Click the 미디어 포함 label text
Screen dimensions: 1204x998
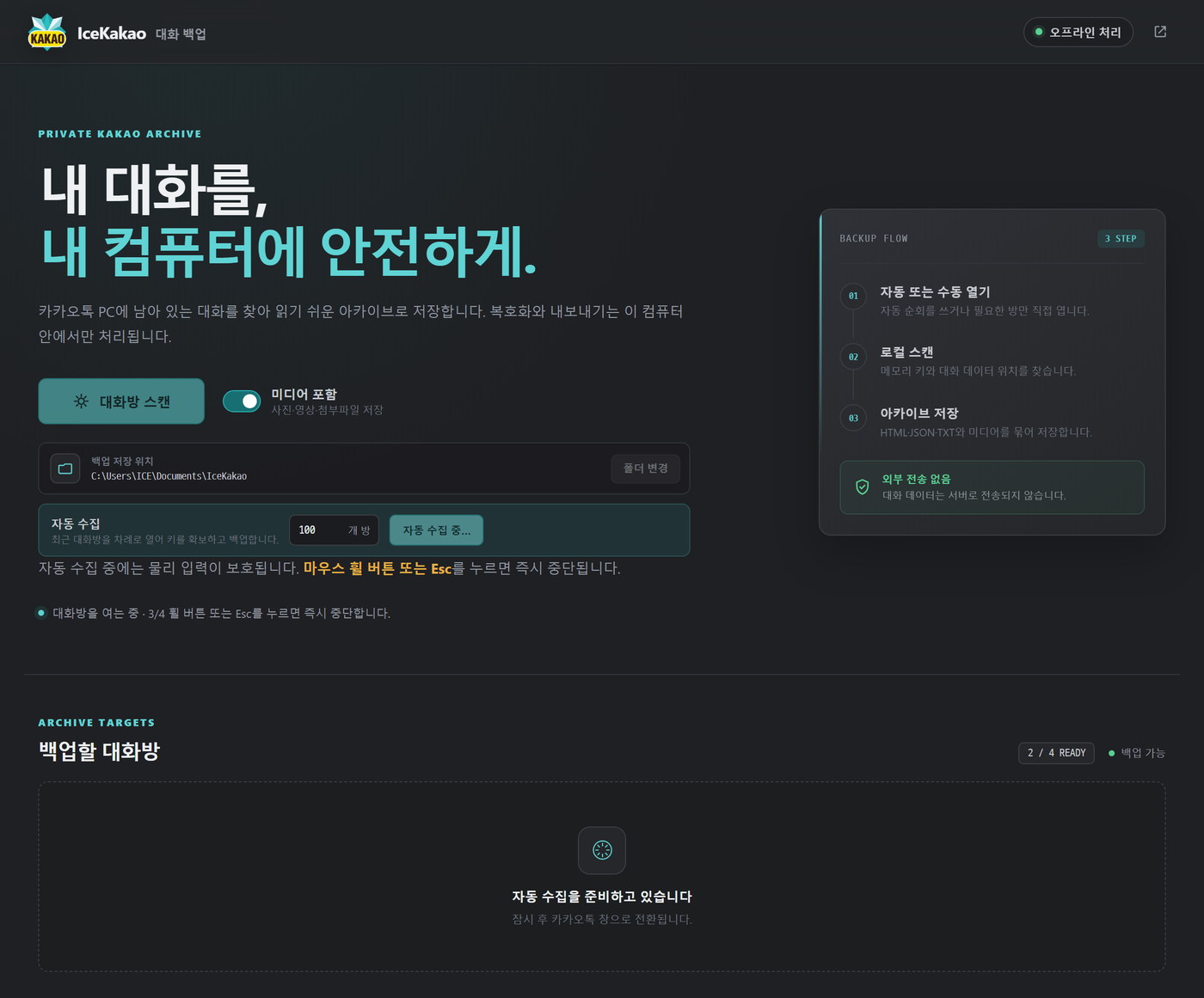coord(304,395)
